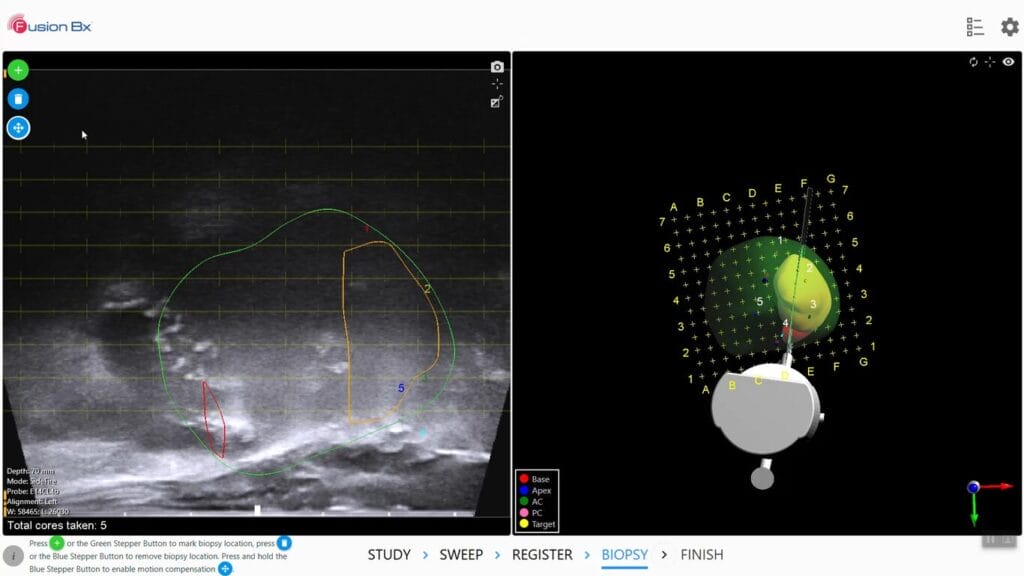Enable motion compensation via blue crosshair icon
The image size is (1024, 576).
[x=18, y=128]
